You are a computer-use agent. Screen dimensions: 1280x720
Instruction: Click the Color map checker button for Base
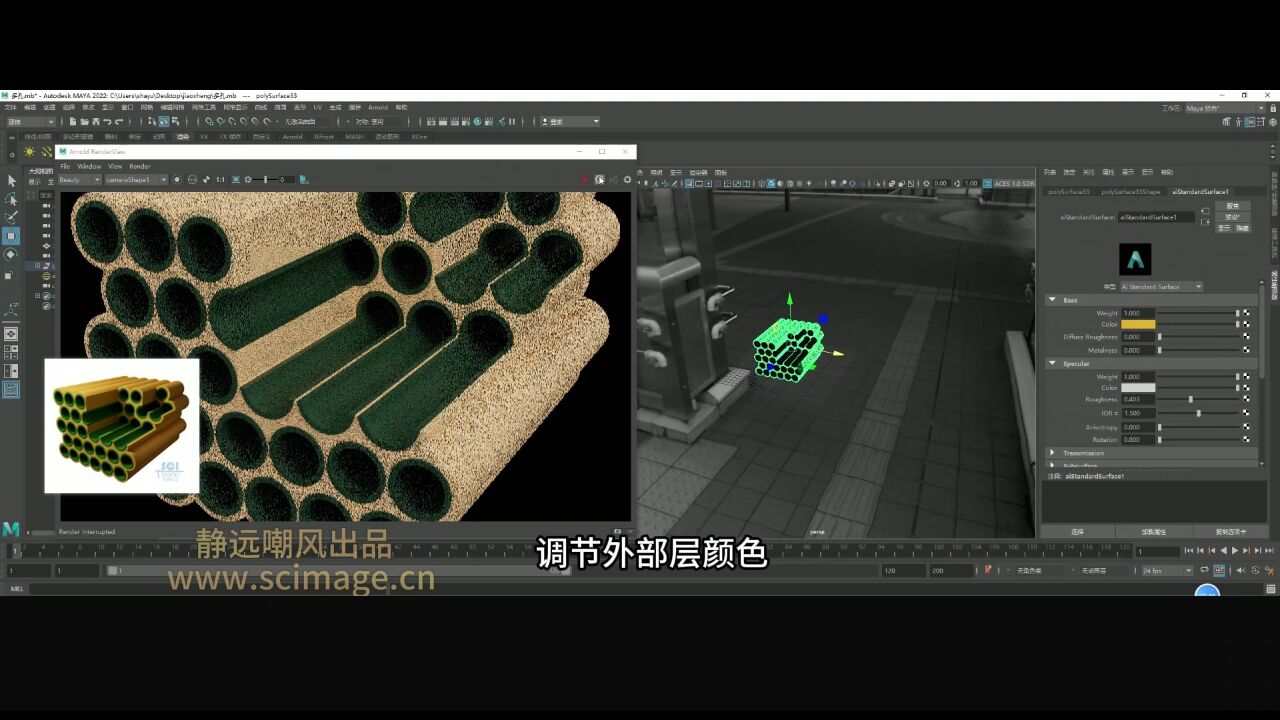pos(1246,324)
